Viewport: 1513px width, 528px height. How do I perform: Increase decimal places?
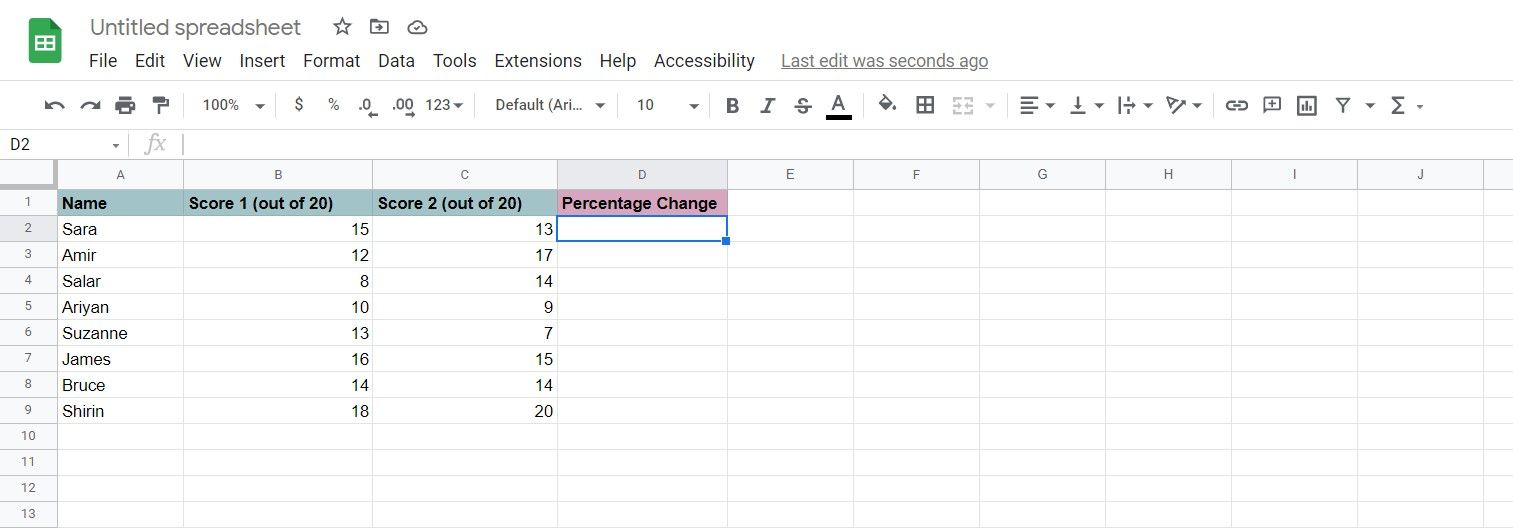(404, 105)
